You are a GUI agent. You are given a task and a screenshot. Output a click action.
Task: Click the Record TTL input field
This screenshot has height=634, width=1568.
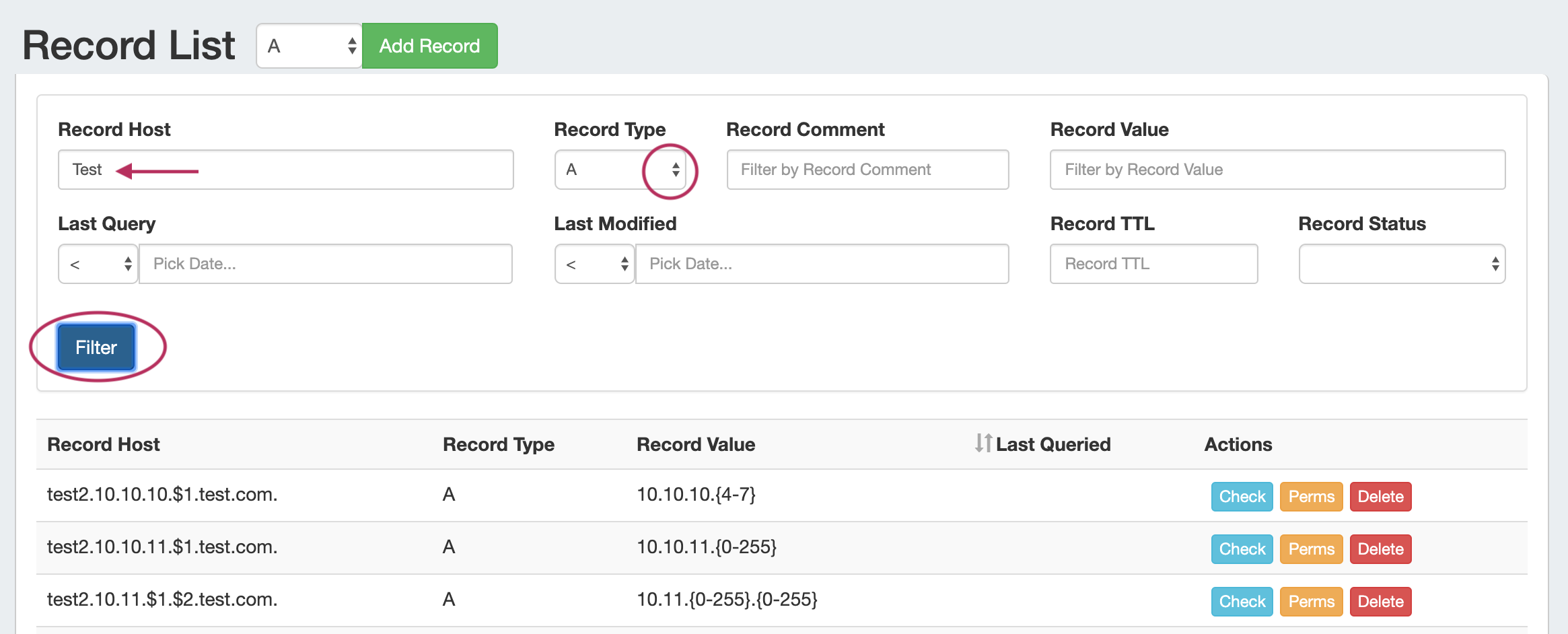[x=1153, y=264]
